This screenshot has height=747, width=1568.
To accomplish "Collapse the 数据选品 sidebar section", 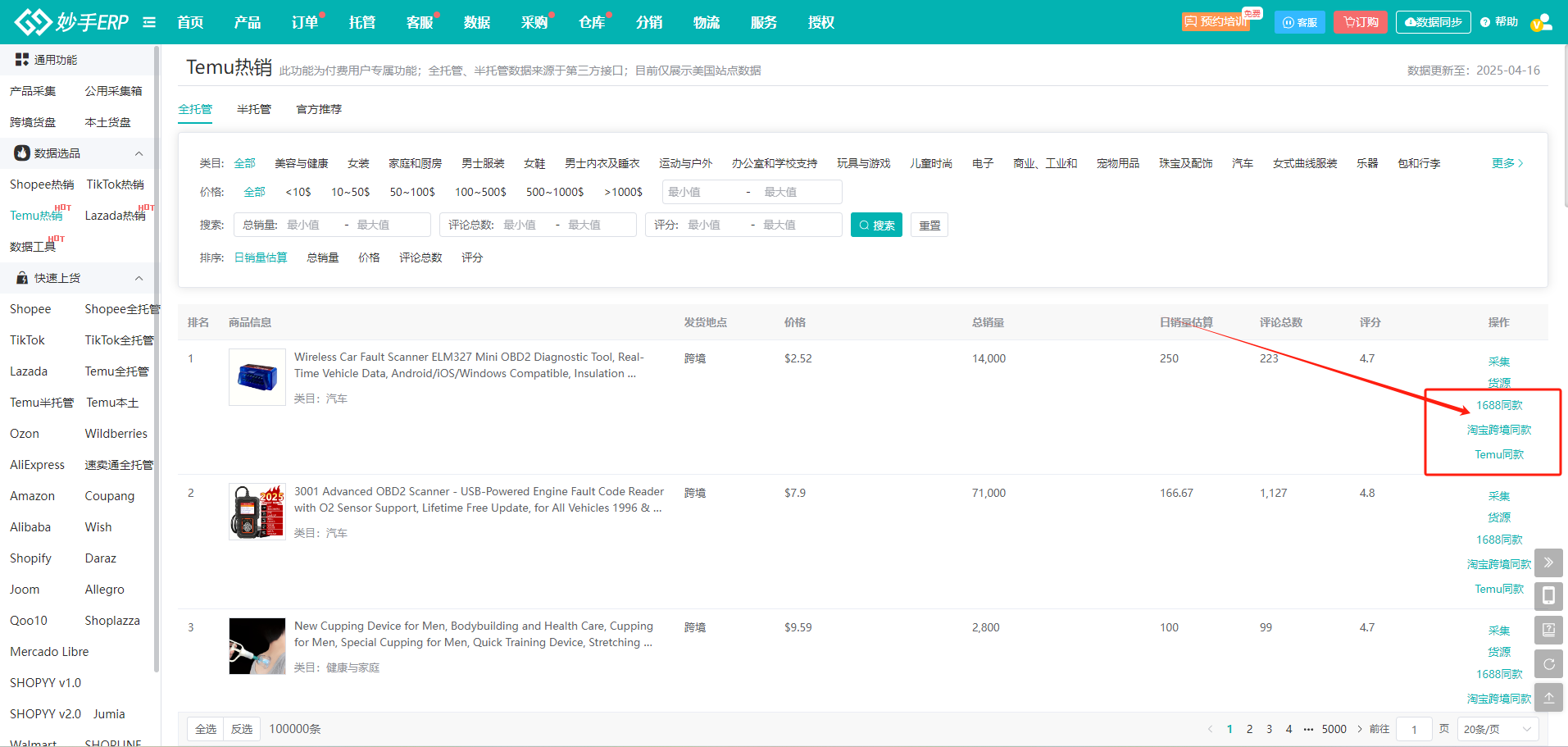I will [139, 153].
